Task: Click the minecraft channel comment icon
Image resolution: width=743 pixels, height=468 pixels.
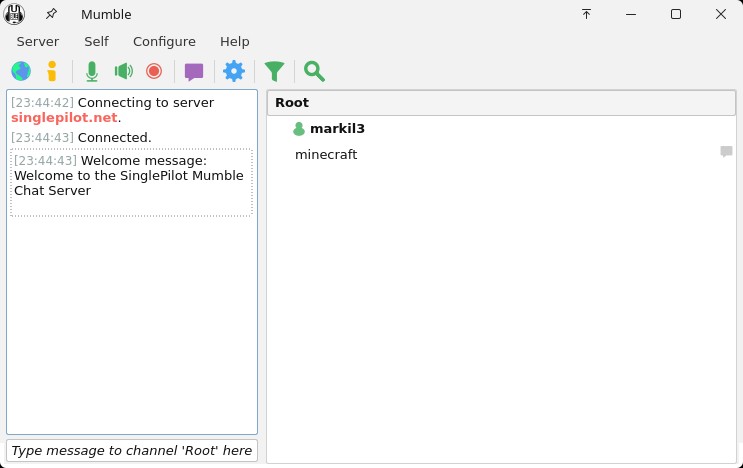Action: tap(726, 152)
